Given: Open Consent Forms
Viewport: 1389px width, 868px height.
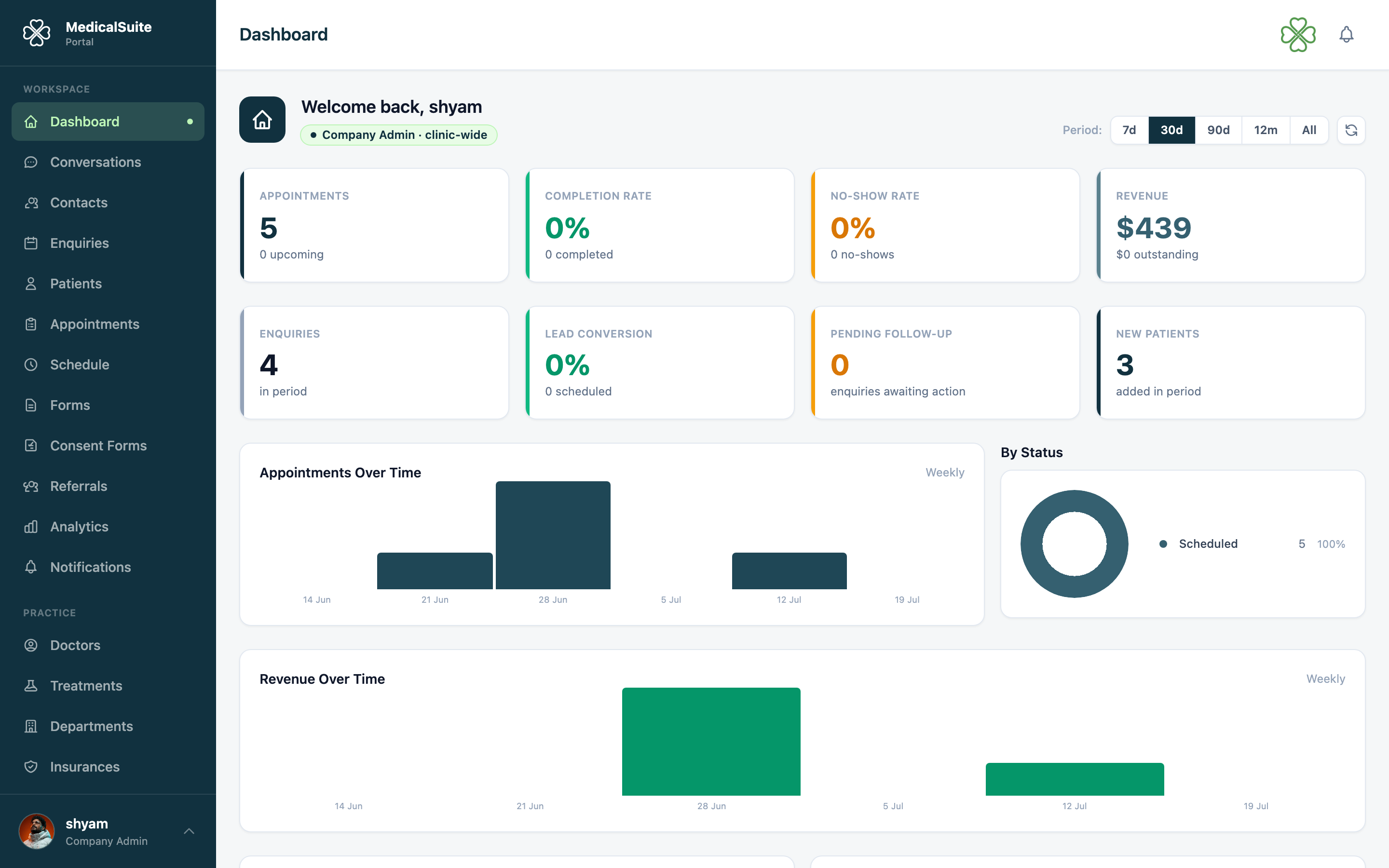Looking at the screenshot, I should (x=108, y=446).
